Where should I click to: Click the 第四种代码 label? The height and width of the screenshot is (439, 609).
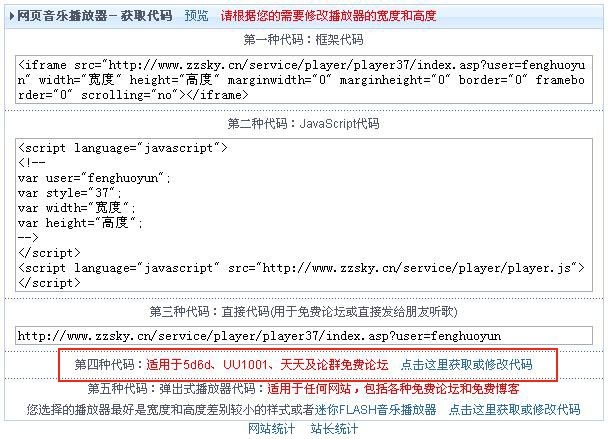click(x=110, y=364)
